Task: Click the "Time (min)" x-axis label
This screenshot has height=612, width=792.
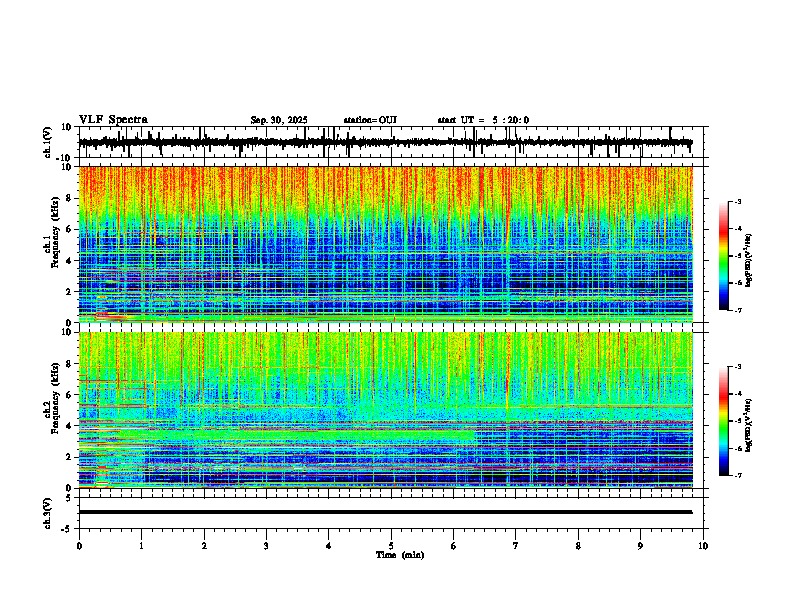Action: 400,555
